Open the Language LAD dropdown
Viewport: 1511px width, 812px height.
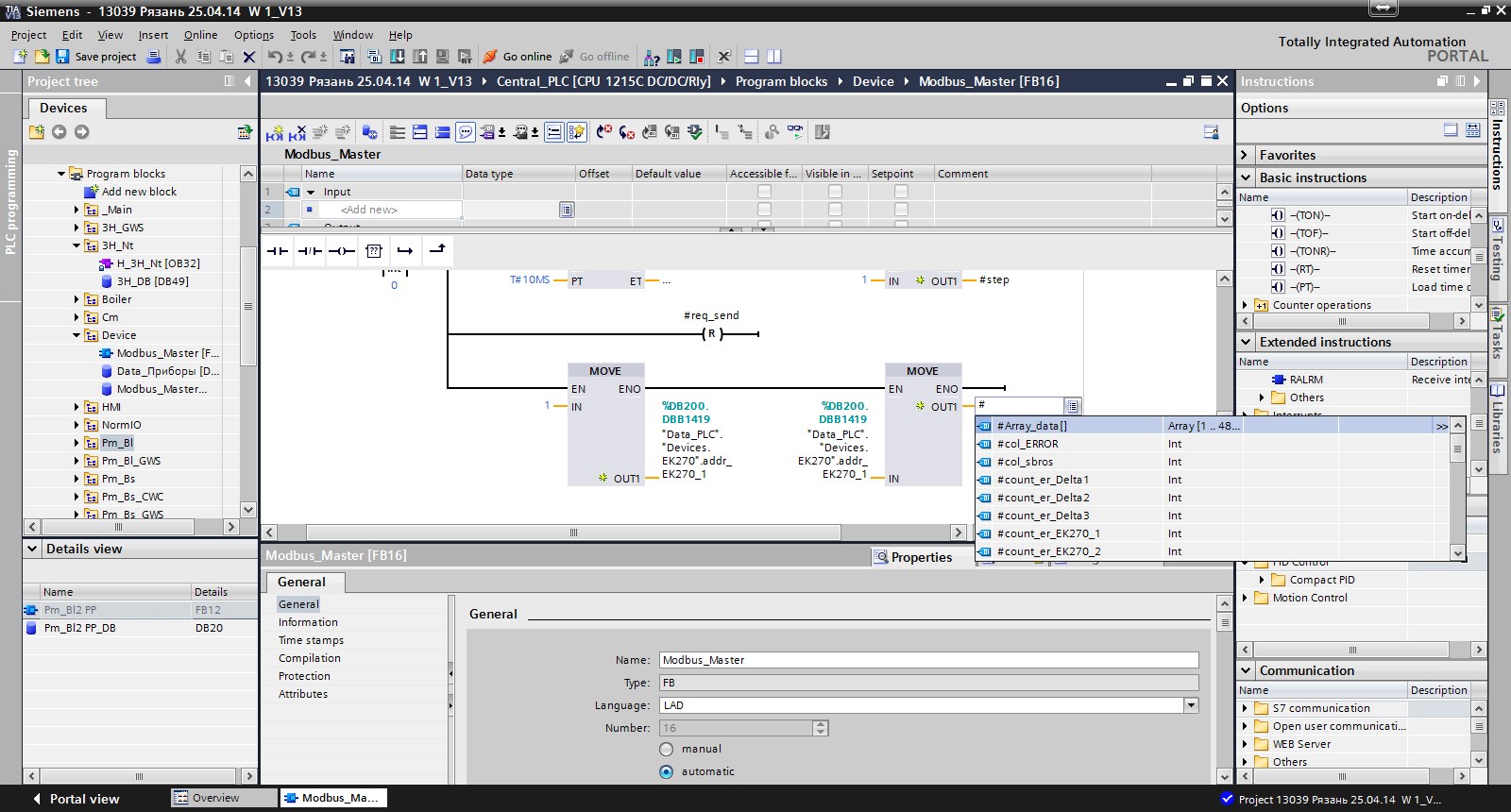coord(1191,705)
